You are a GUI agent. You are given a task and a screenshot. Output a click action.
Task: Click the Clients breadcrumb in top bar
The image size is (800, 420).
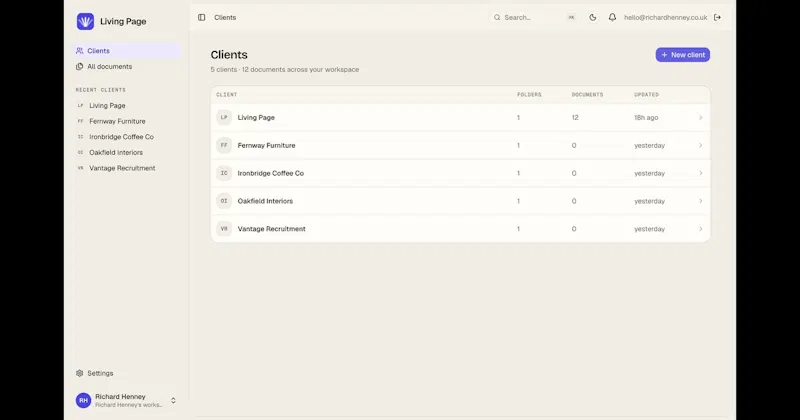(x=225, y=17)
